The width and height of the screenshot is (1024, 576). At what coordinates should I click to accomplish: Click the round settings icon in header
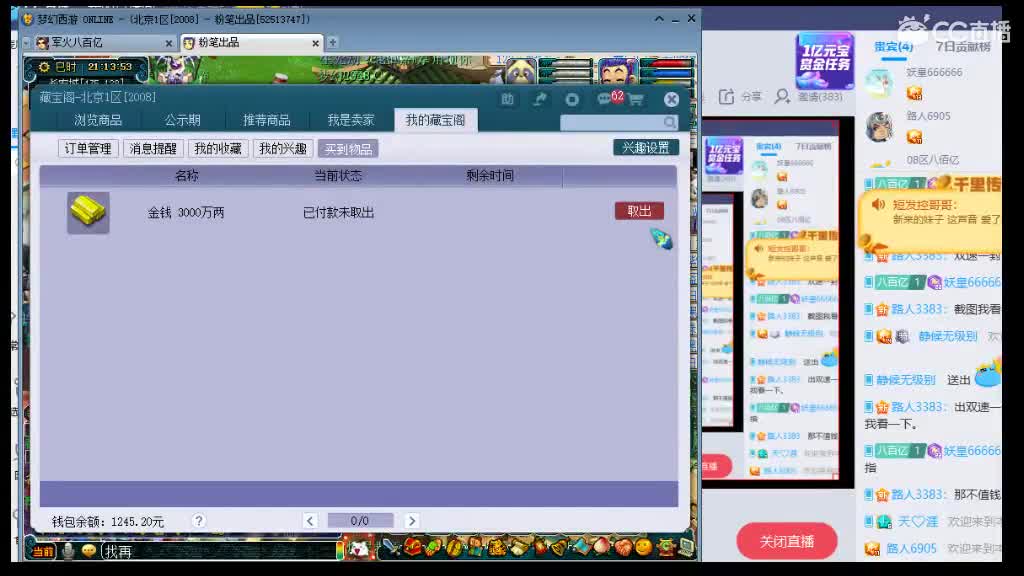pos(572,99)
